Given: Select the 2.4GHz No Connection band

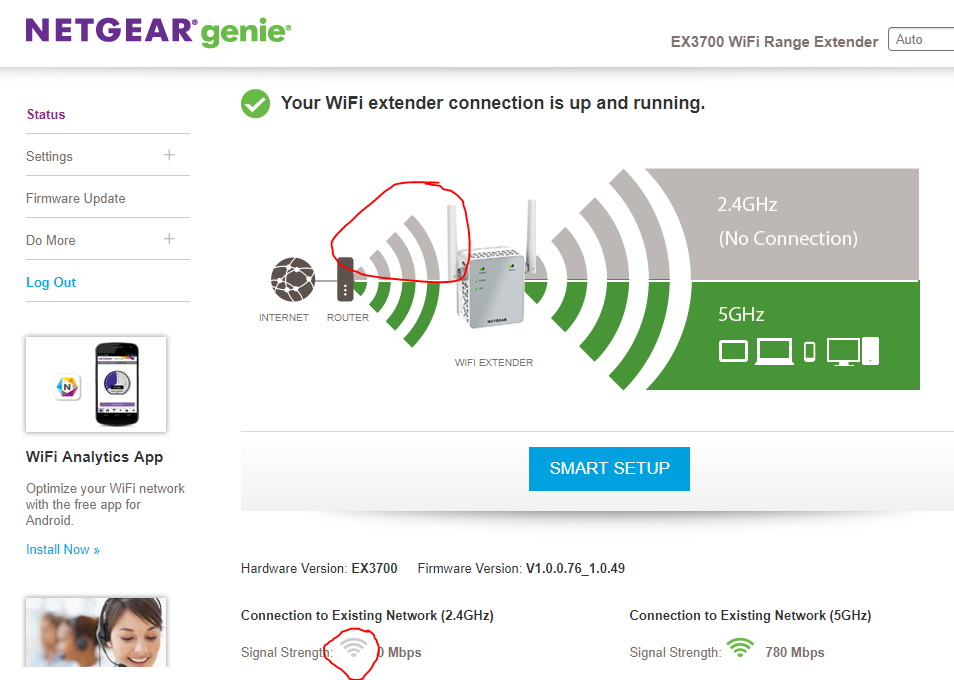Looking at the screenshot, I should pyautogui.click(x=786, y=224).
